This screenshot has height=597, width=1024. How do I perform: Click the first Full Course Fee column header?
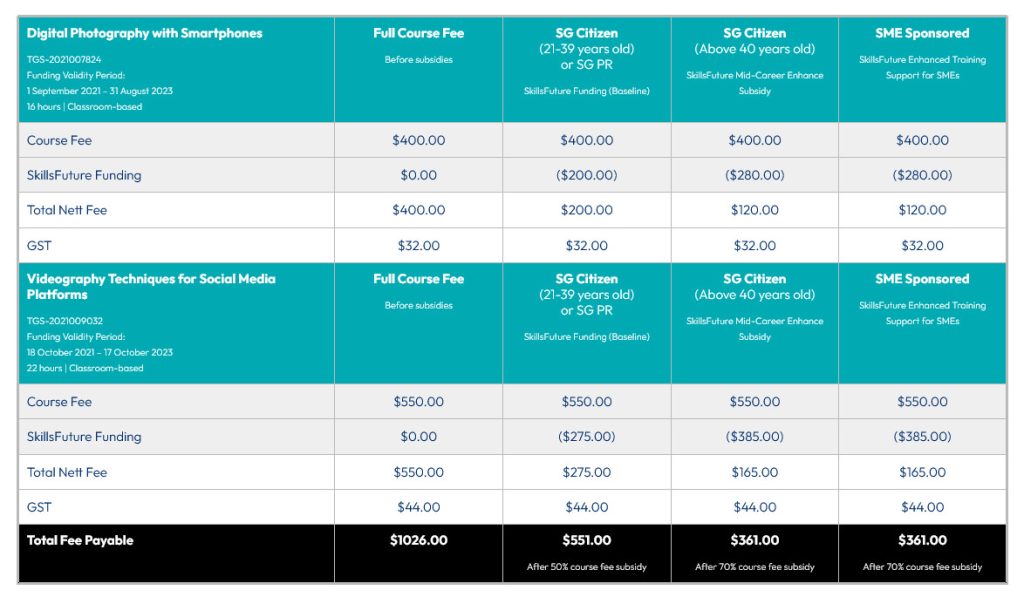(x=419, y=33)
